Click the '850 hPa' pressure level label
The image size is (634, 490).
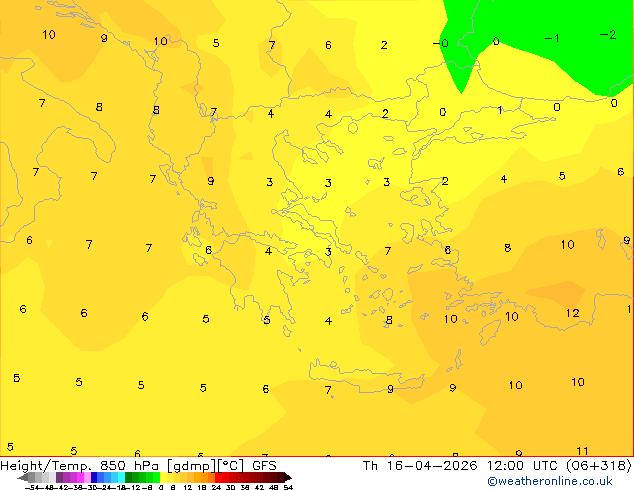click(129, 466)
